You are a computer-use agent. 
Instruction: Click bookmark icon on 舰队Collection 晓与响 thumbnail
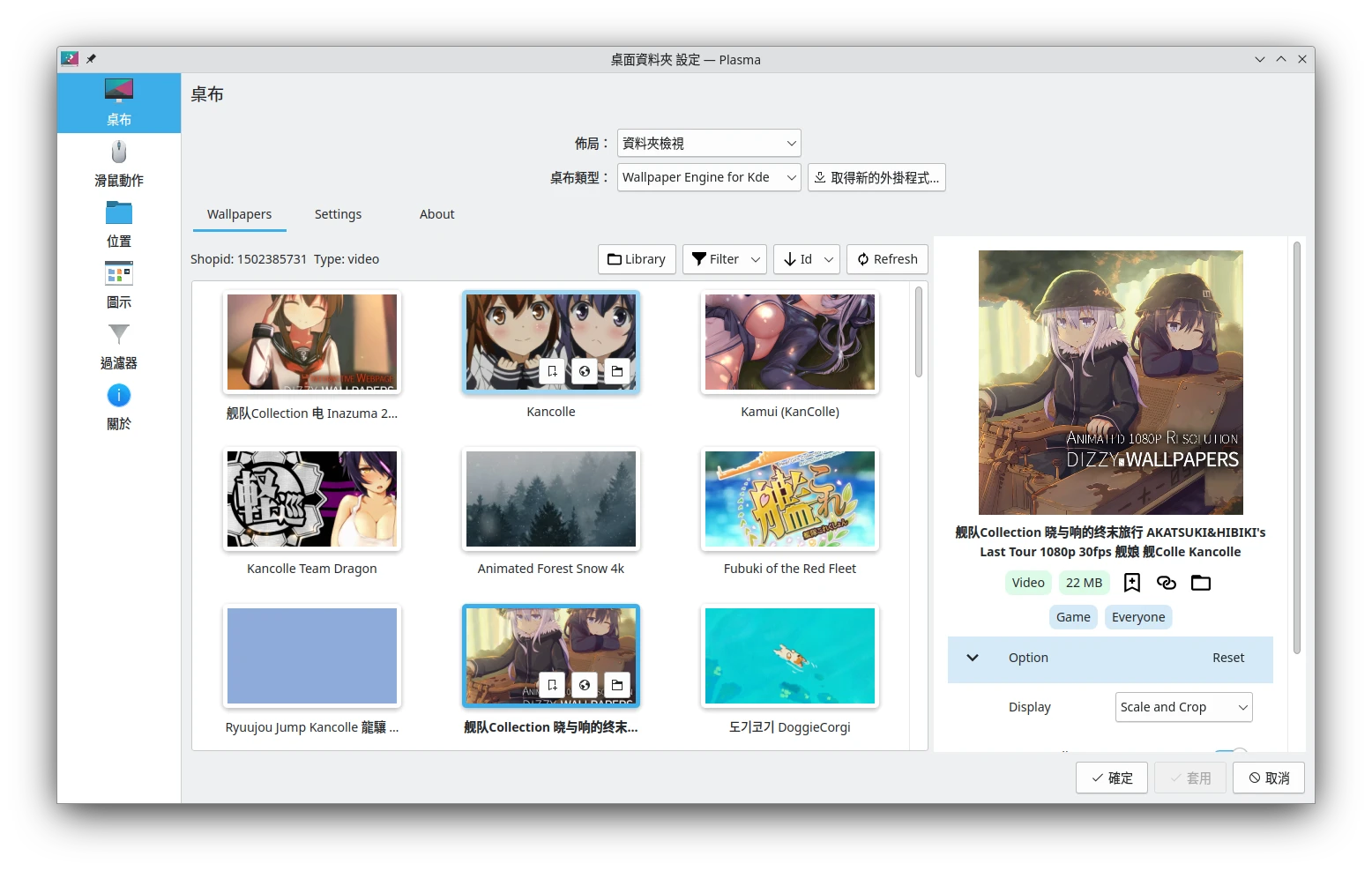click(x=552, y=685)
